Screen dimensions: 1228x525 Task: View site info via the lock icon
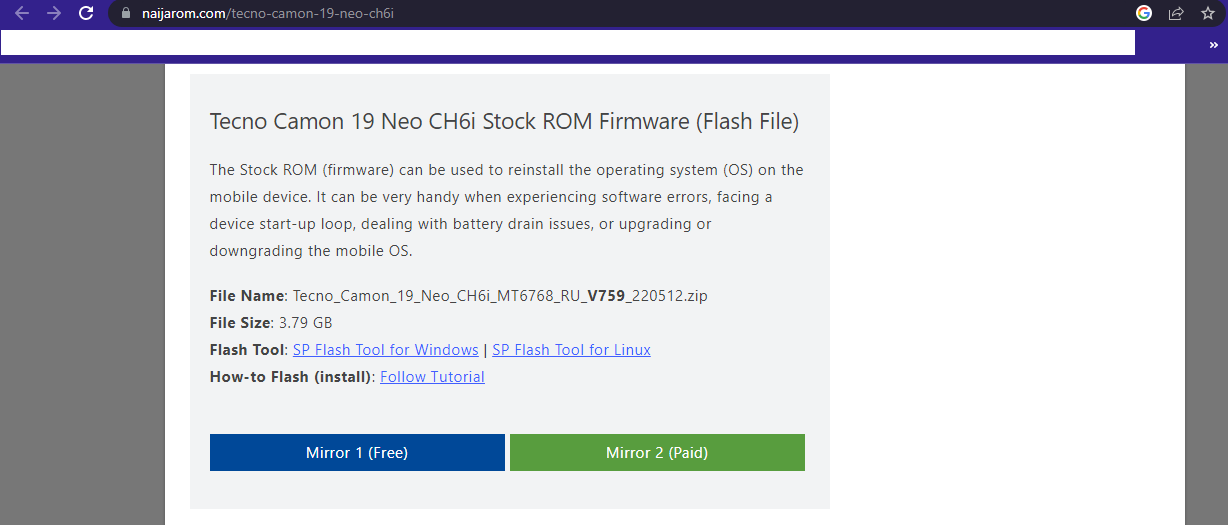click(125, 14)
